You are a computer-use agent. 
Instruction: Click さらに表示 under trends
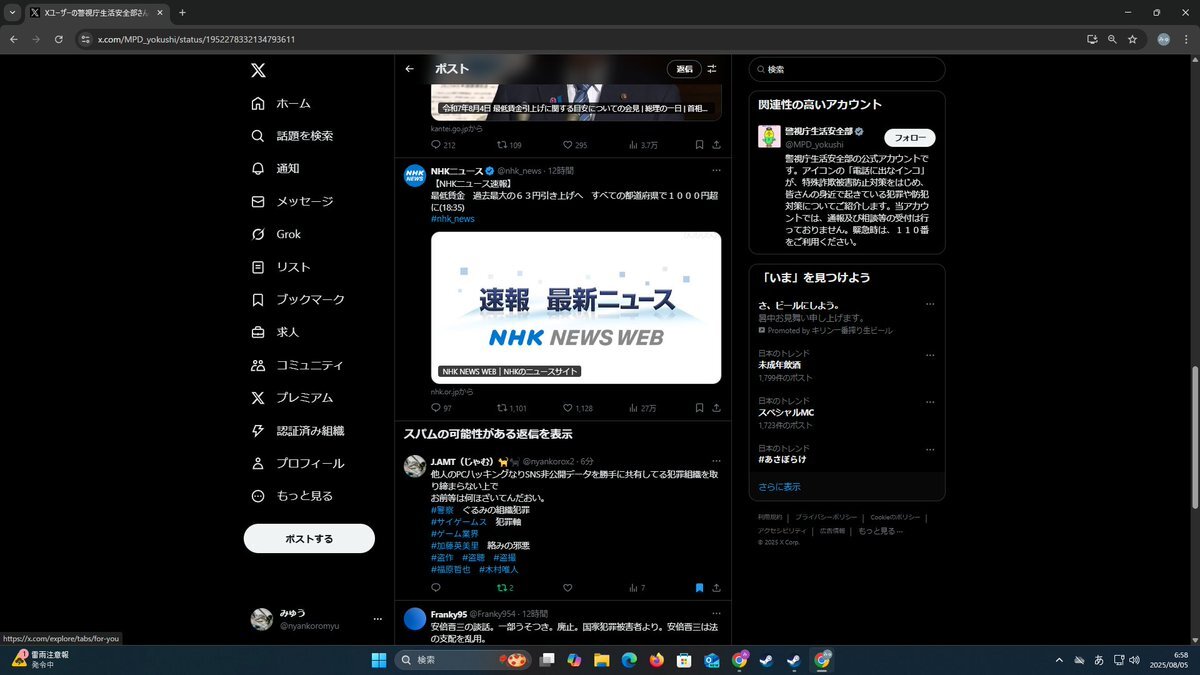779,487
